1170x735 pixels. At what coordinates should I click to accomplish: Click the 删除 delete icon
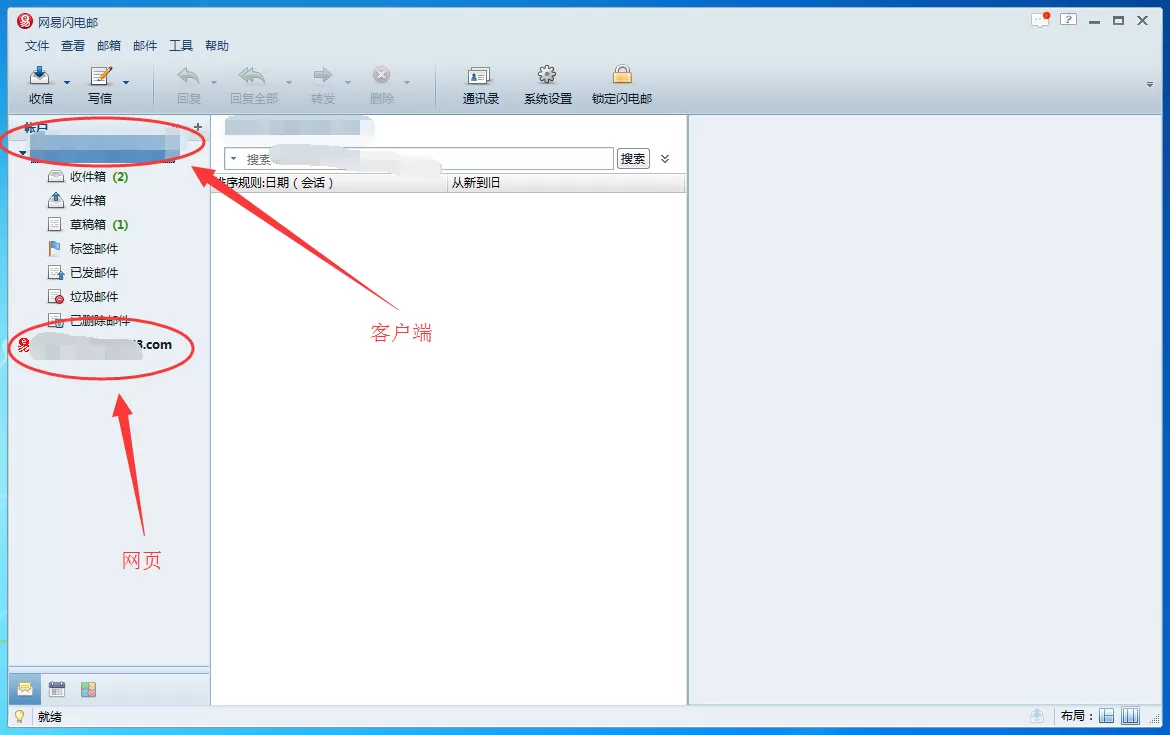click(x=381, y=75)
